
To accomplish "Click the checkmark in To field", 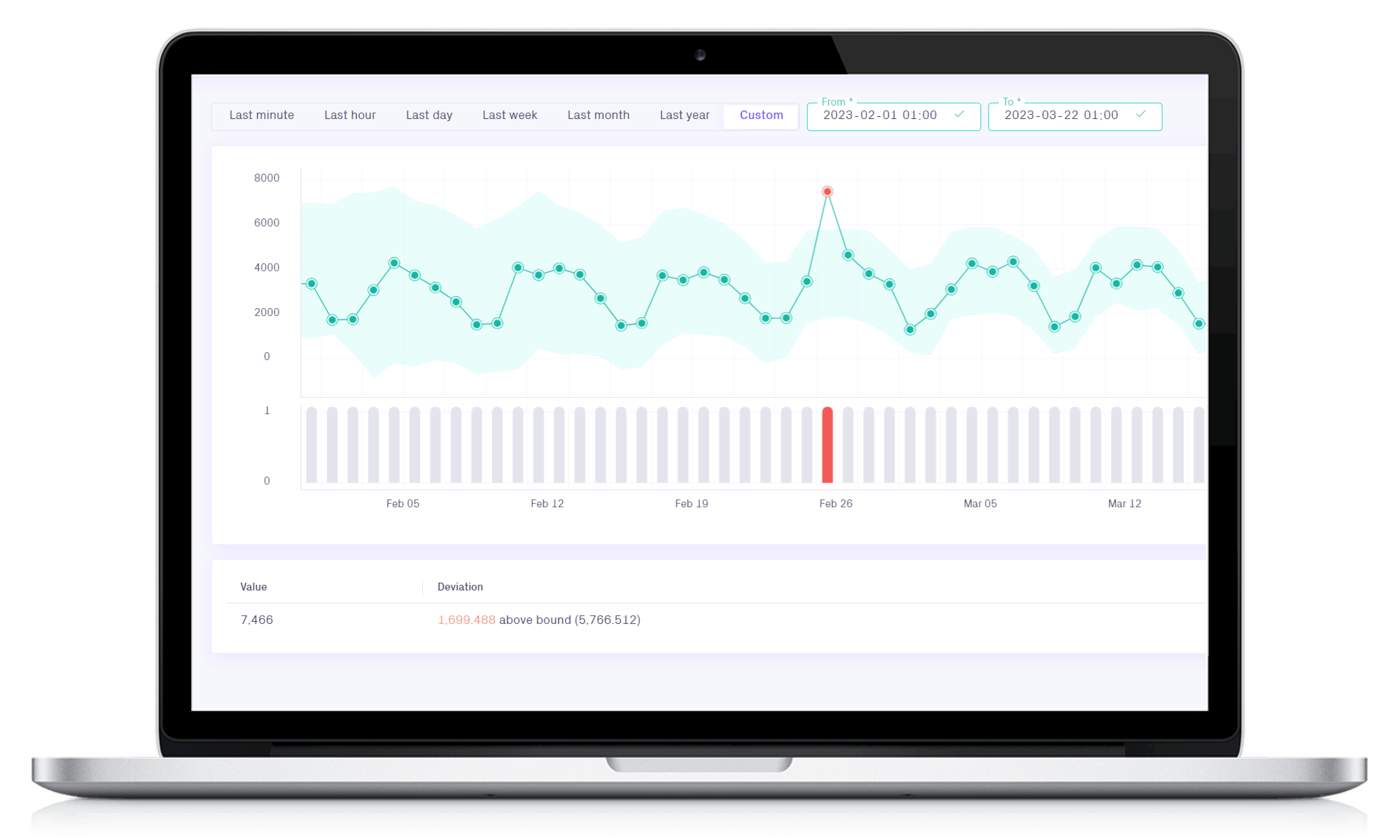I will 1140,114.
